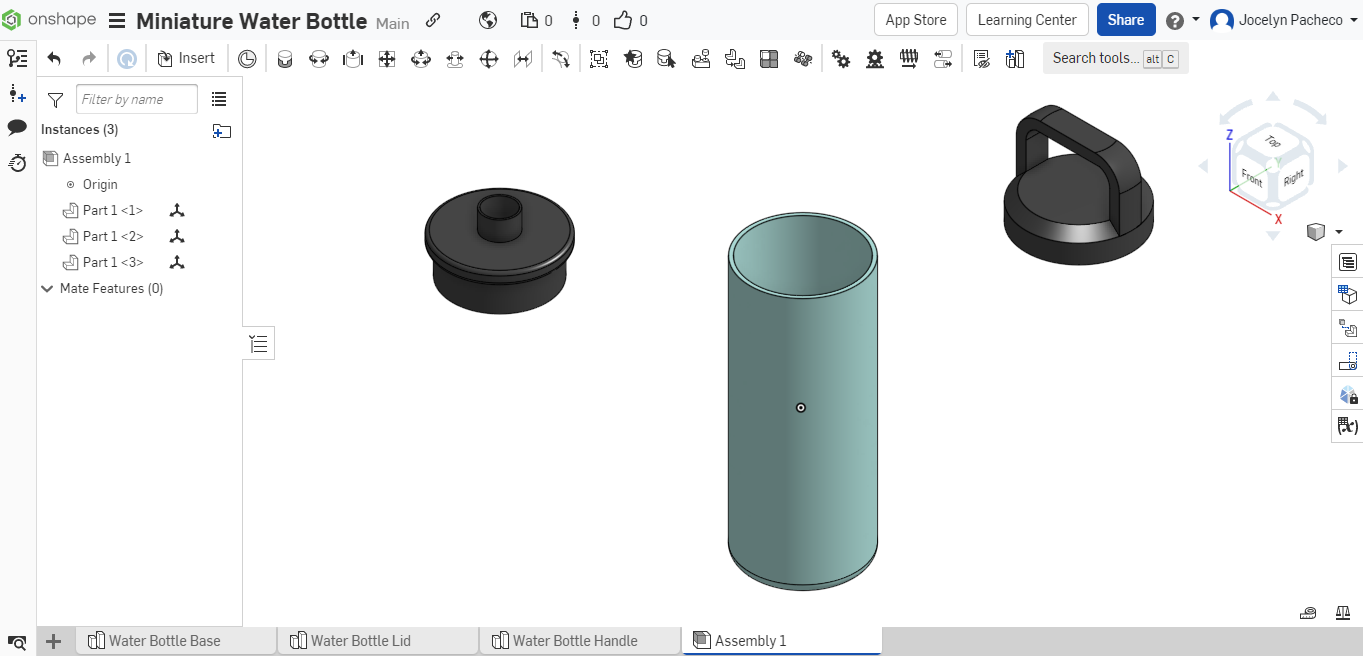
Task: Open the Learning Center
Action: pyautogui.click(x=1027, y=19)
